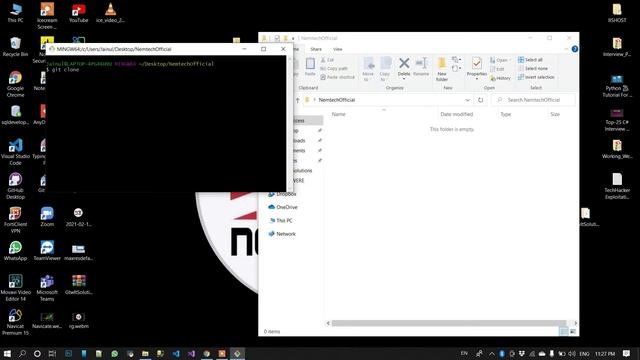Image resolution: width=640 pixels, height=360 pixels.
Task: Open WhatsApp desktop shortcut
Action: [15, 251]
